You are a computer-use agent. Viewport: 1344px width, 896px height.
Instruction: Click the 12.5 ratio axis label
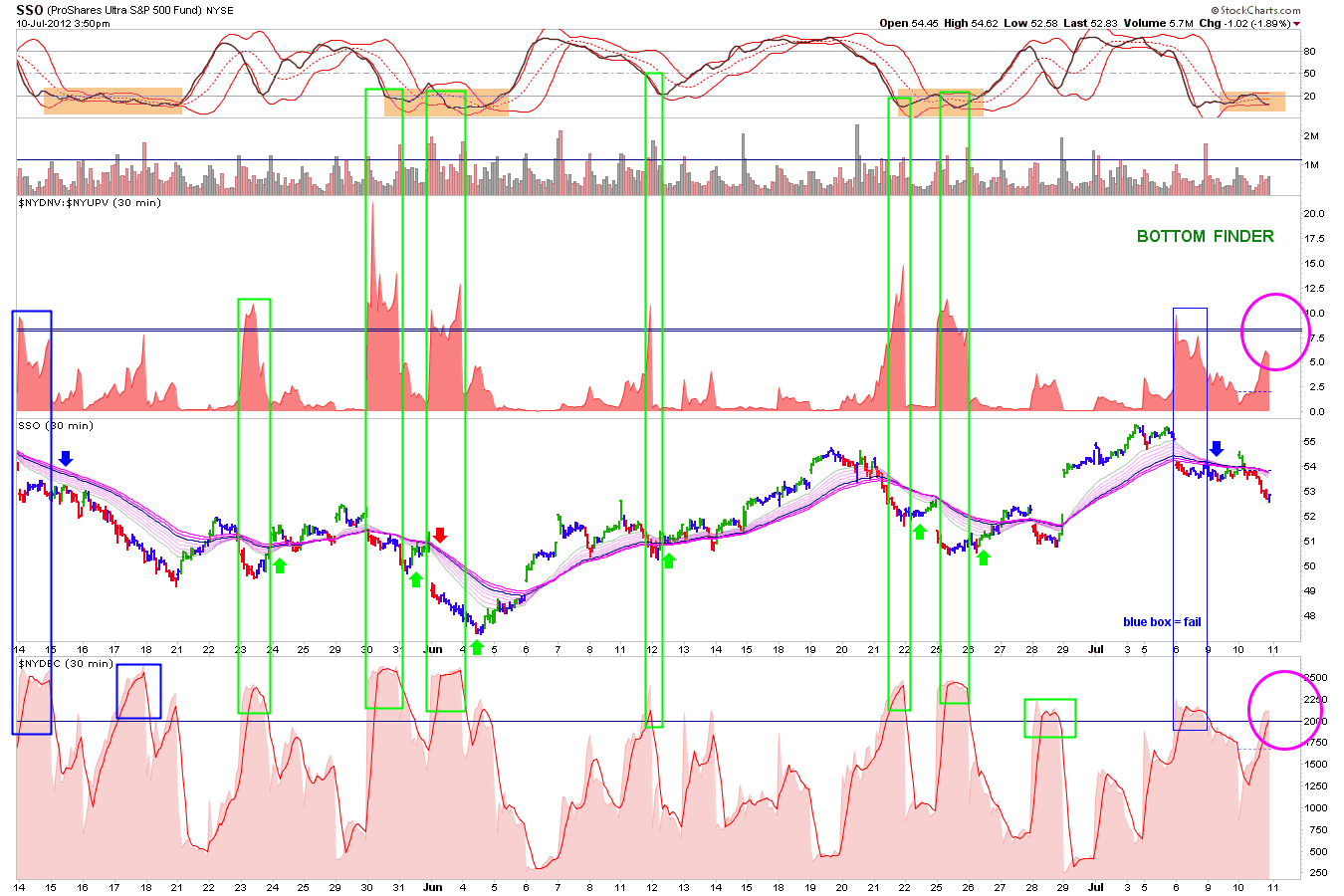1314,289
